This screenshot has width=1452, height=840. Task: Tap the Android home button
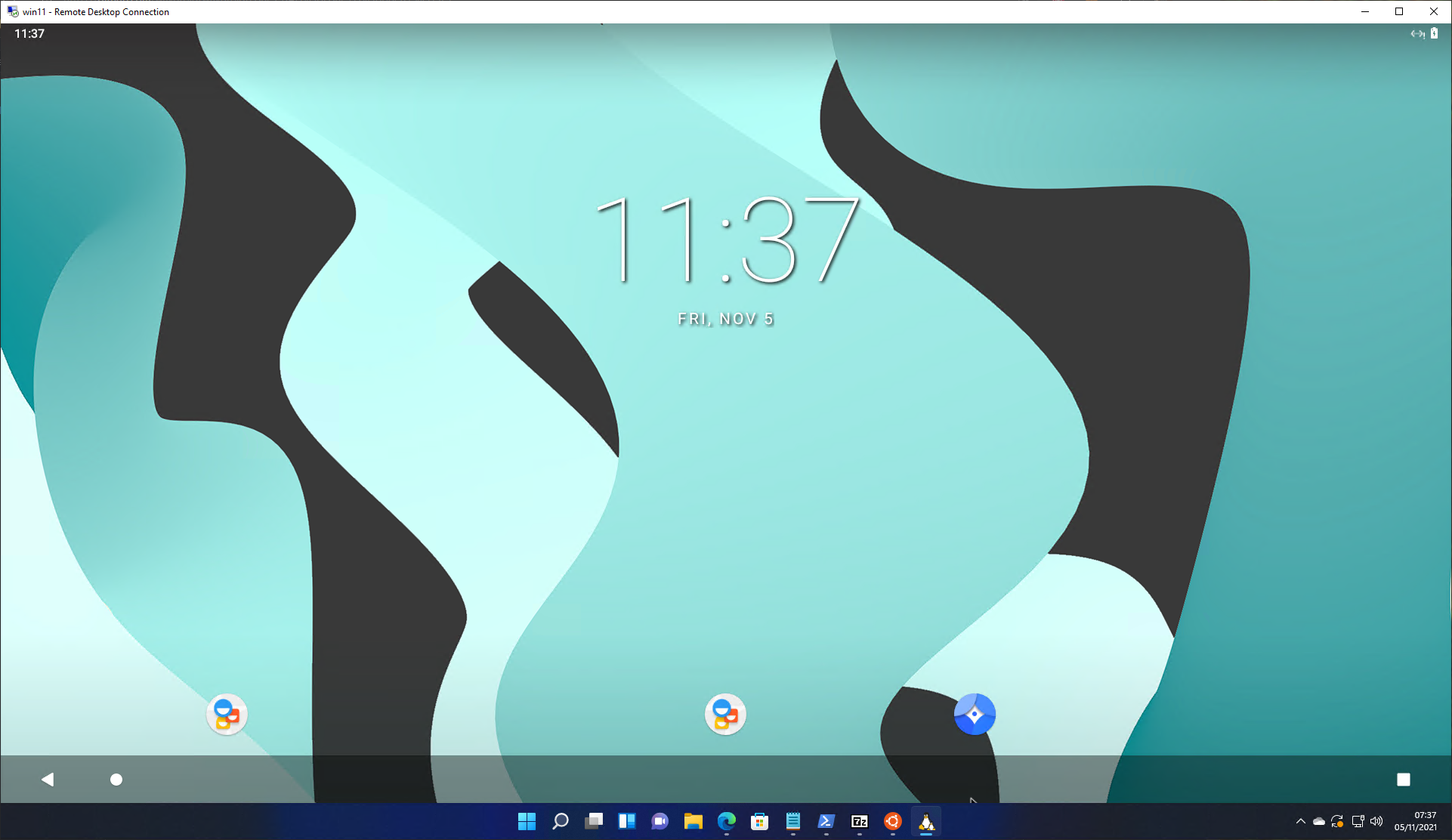tap(116, 779)
